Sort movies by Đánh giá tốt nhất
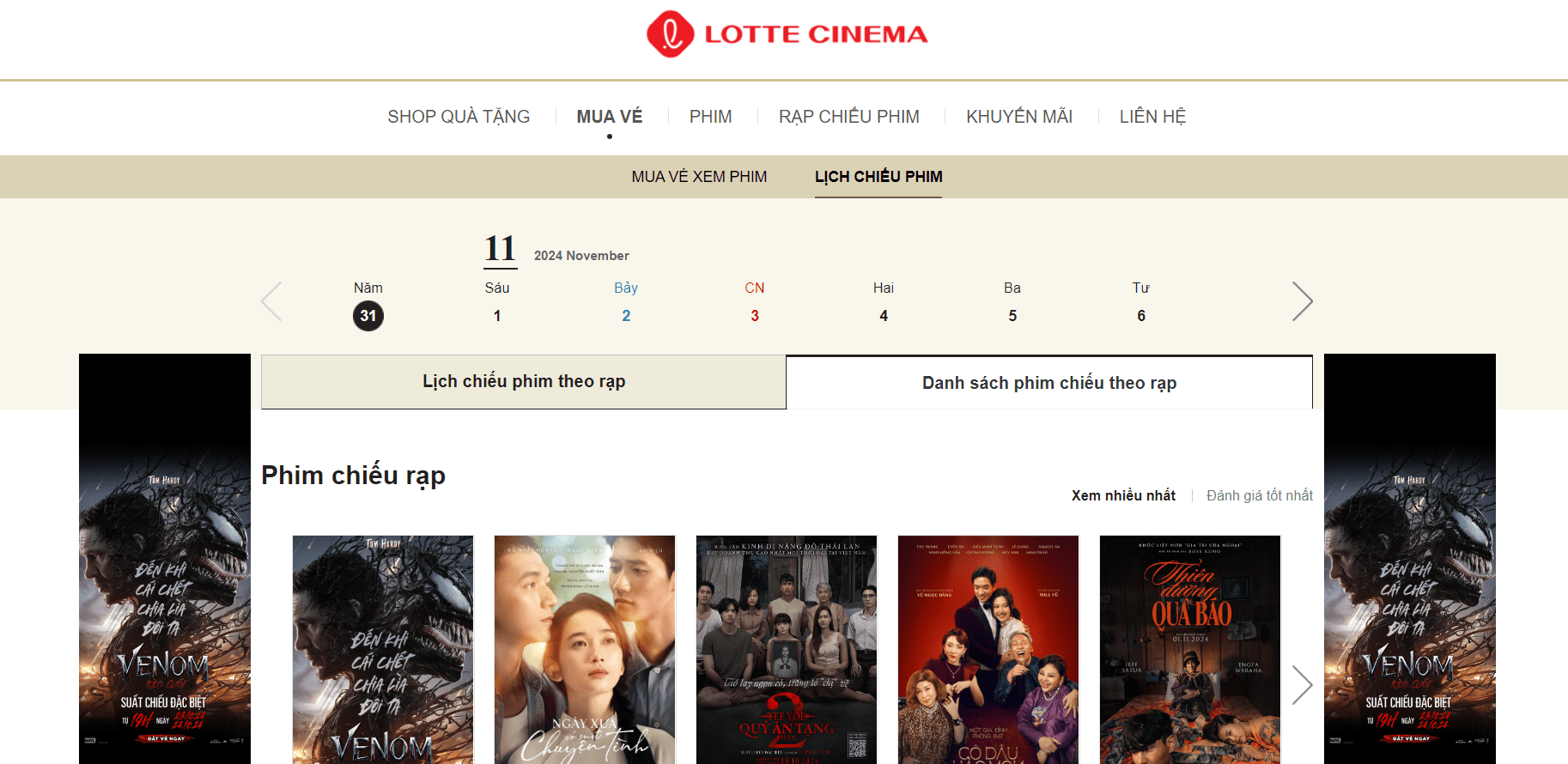This screenshot has height=764, width=1568. click(x=1260, y=495)
